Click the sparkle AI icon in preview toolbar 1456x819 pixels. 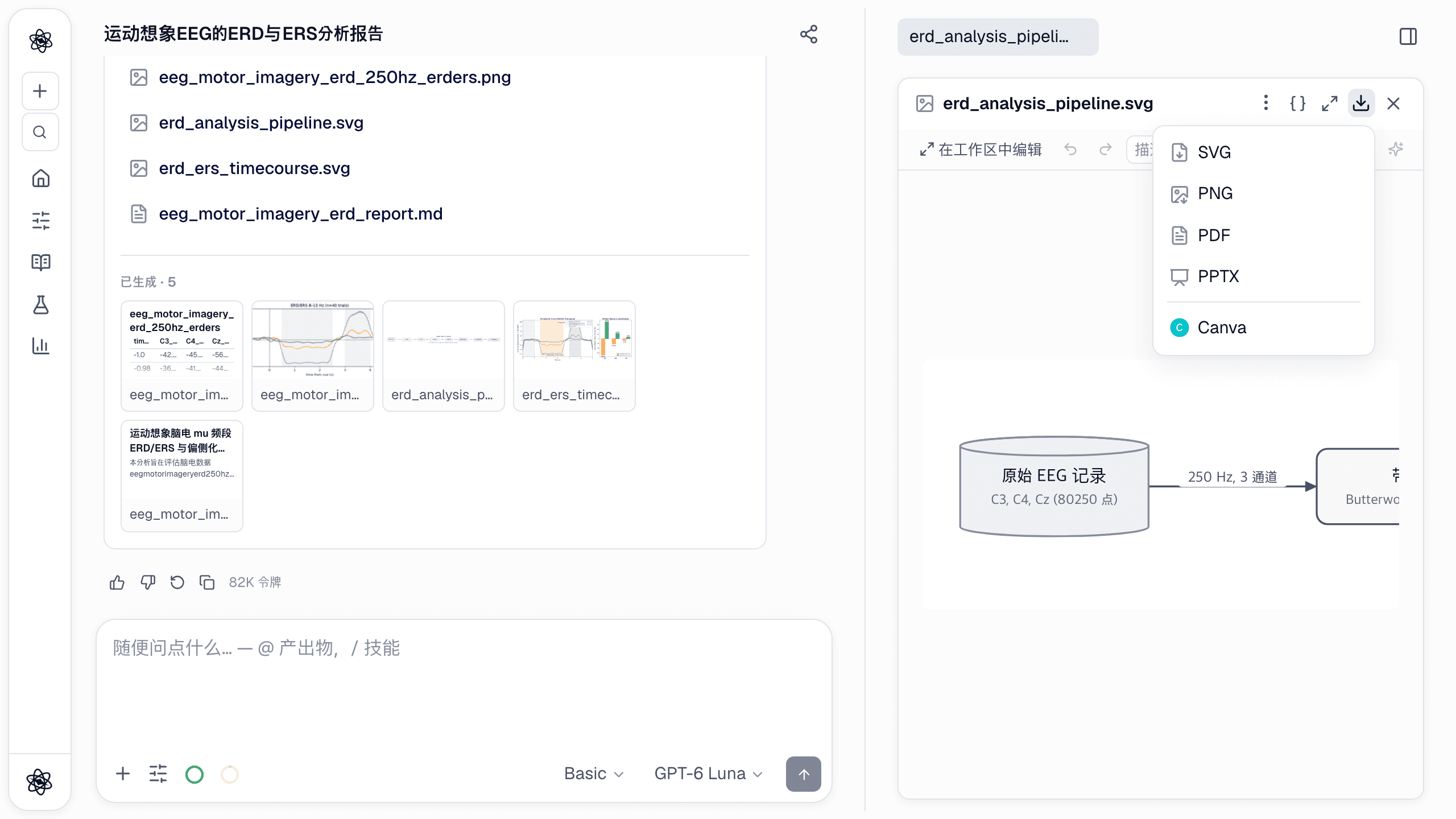(x=1396, y=149)
